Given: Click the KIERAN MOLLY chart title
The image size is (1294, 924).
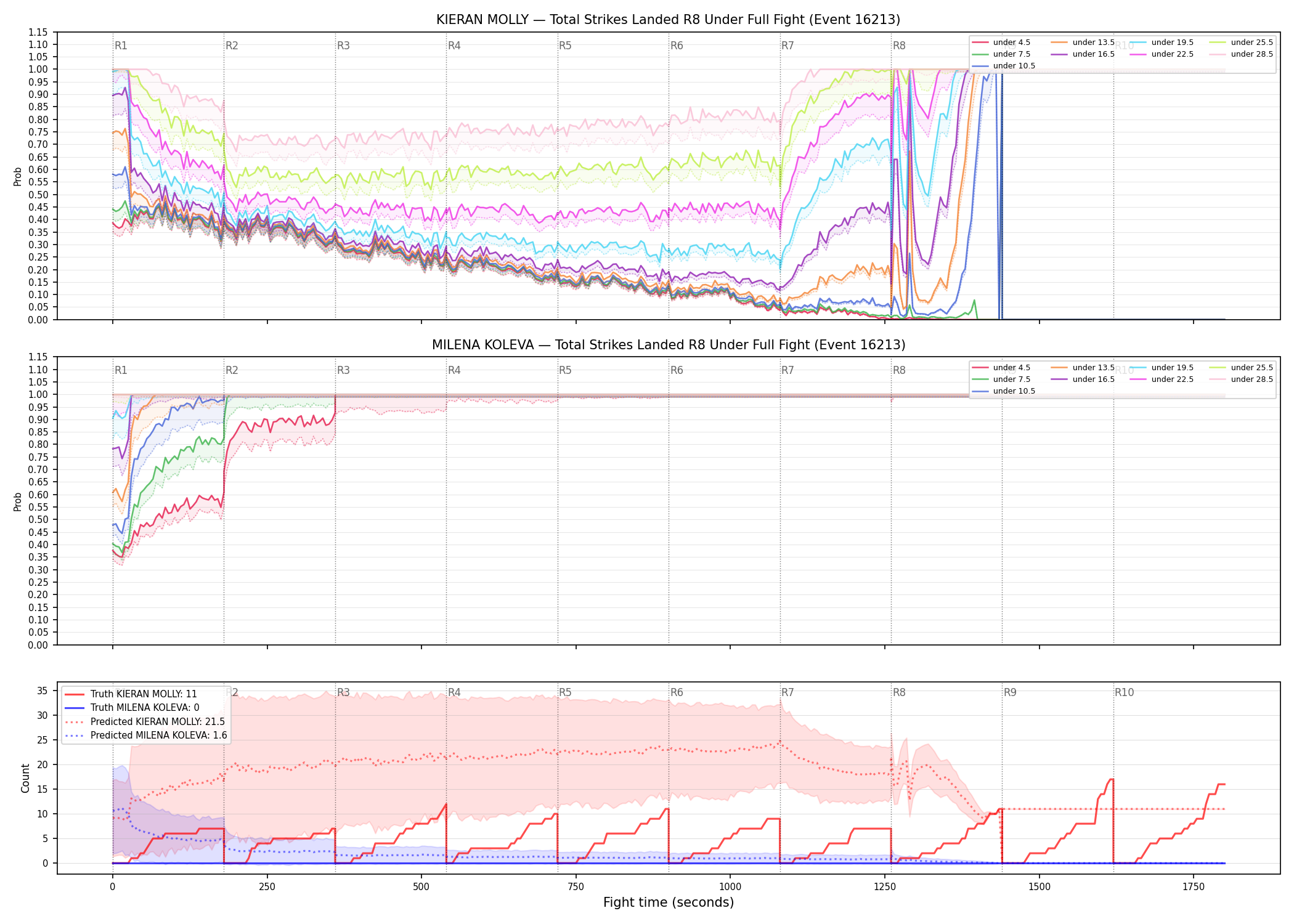Looking at the screenshot, I should pyautogui.click(x=668, y=20).
